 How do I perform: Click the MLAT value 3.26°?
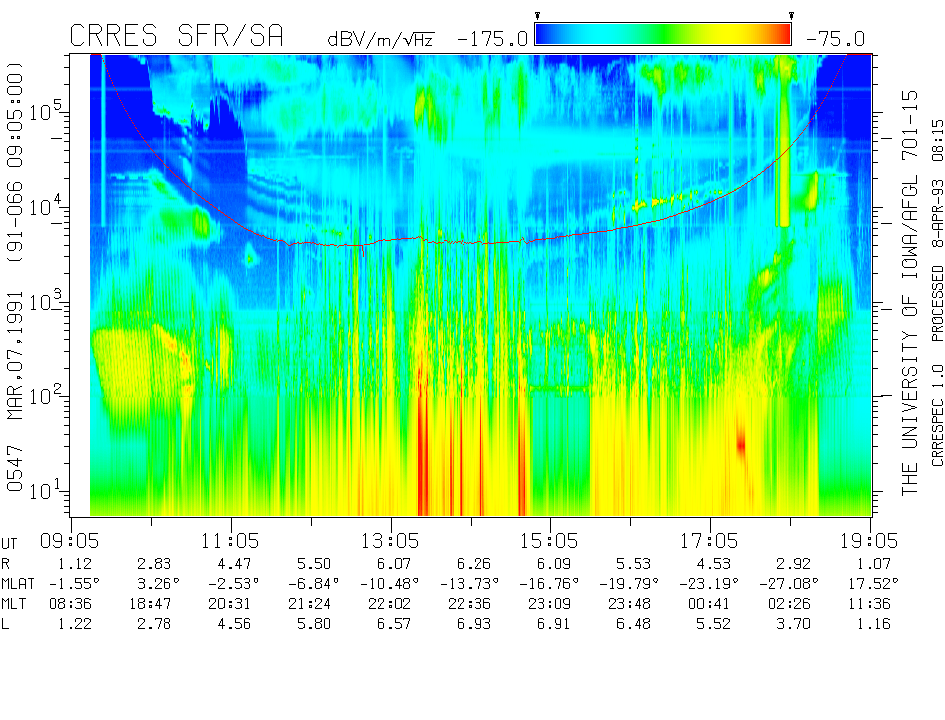point(159,584)
